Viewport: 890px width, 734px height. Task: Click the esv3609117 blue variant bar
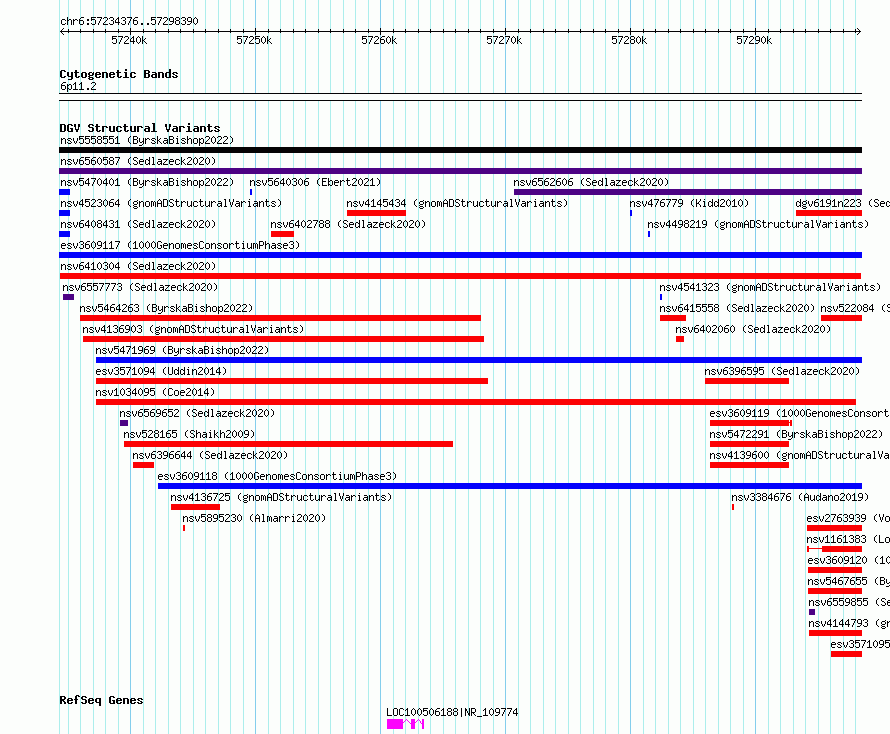point(460,255)
